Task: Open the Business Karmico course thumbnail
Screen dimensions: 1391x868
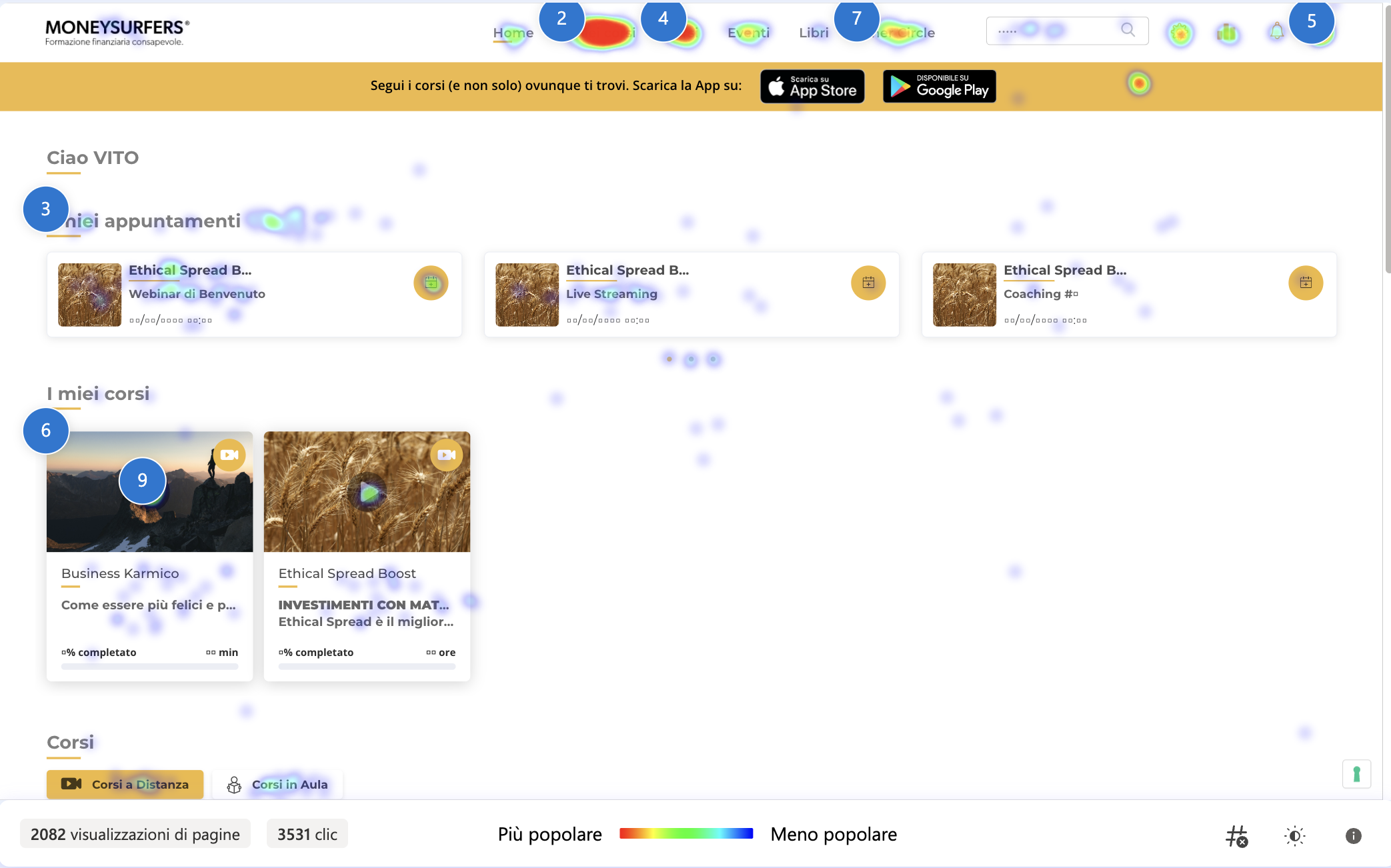Action: (x=149, y=491)
